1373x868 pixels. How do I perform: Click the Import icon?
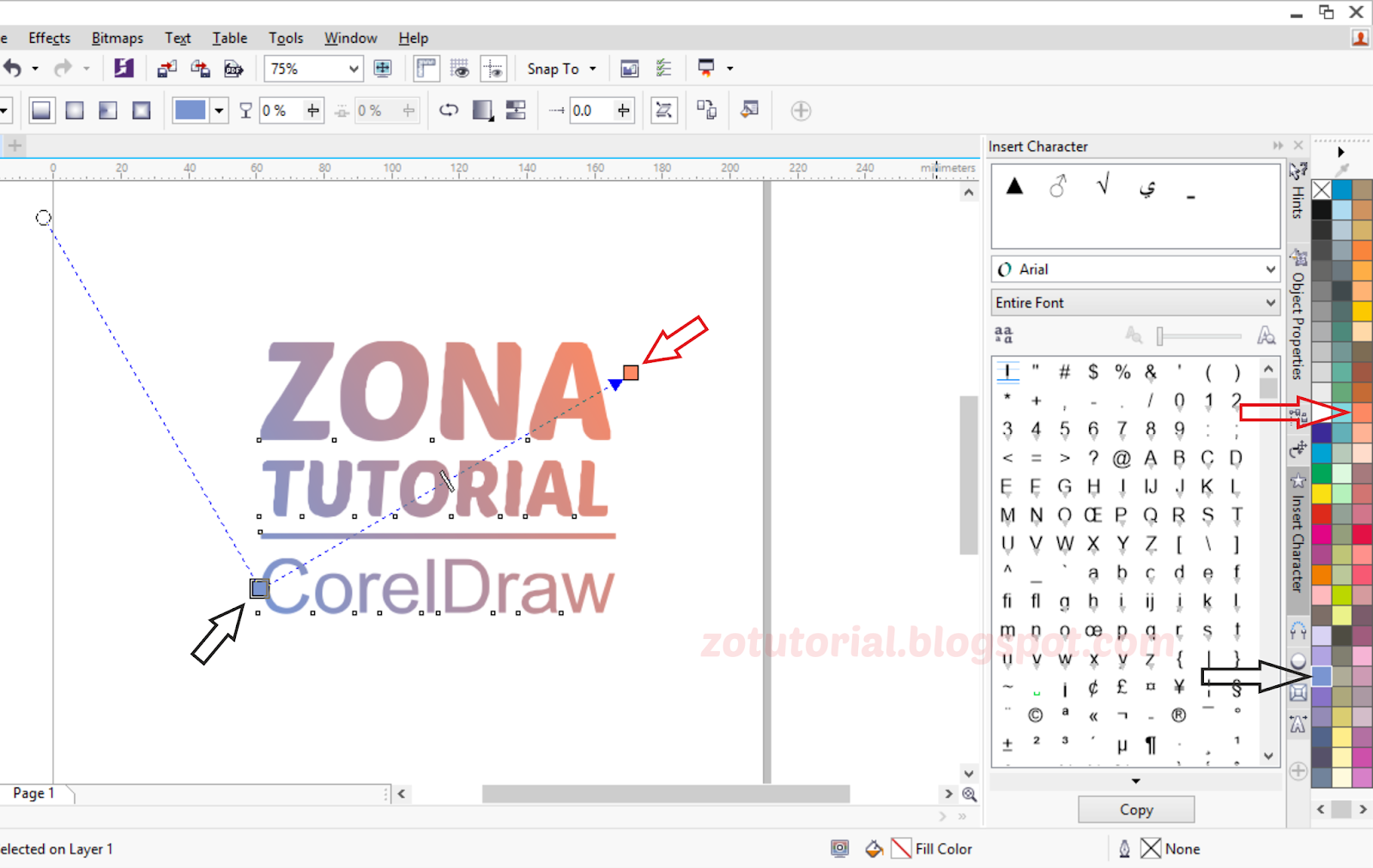click(x=166, y=69)
